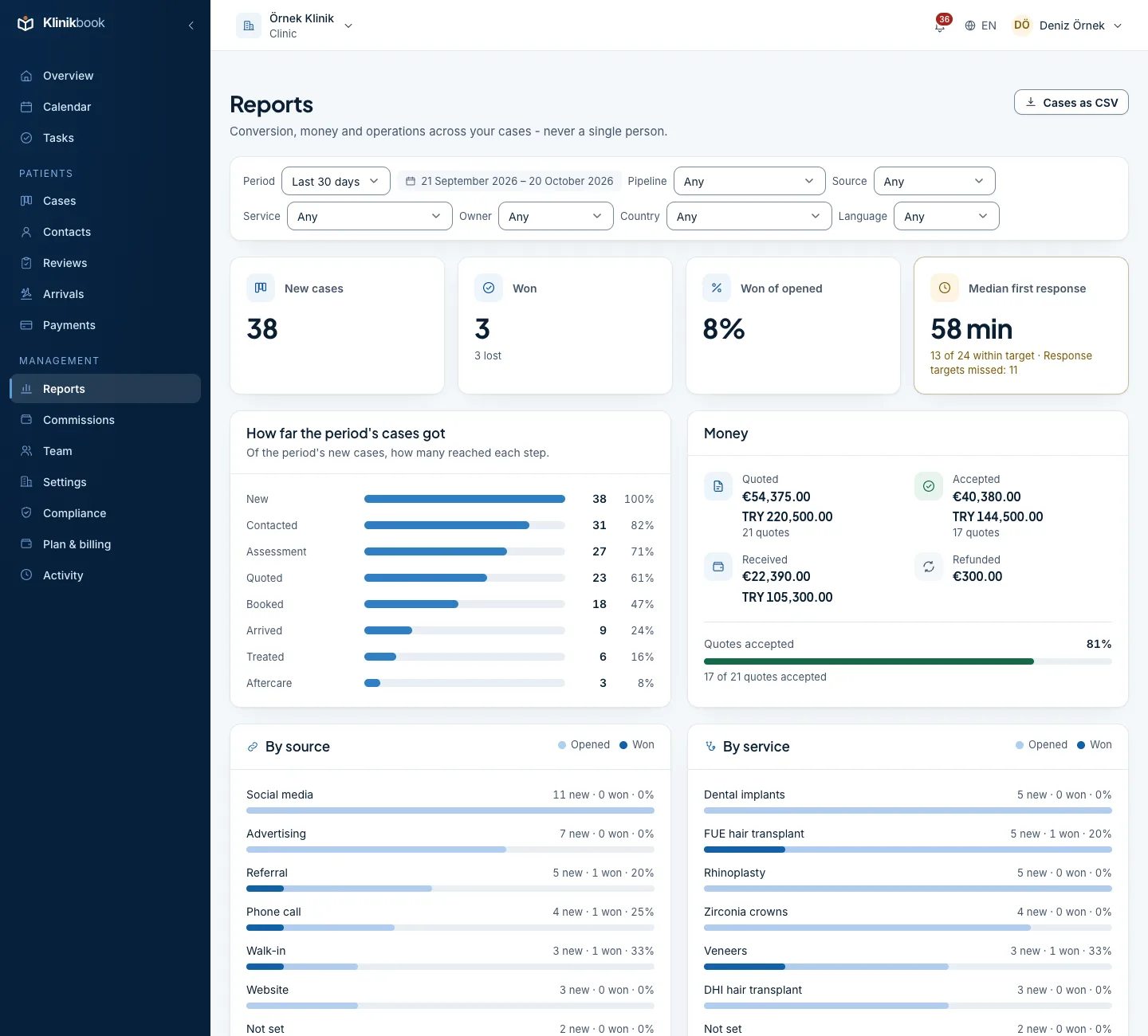This screenshot has height=1036, width=1148.
Task: Click the Median first response clock icon
Action: coord(945,288)
